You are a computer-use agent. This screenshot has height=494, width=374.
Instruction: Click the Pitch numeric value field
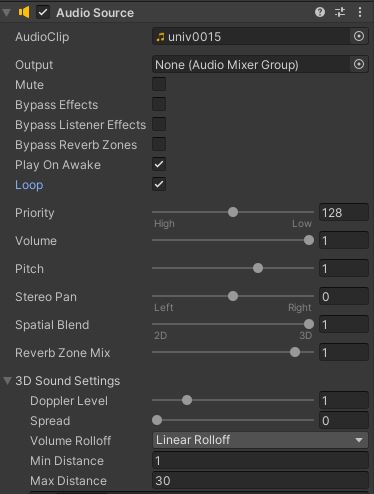[344, 269]
